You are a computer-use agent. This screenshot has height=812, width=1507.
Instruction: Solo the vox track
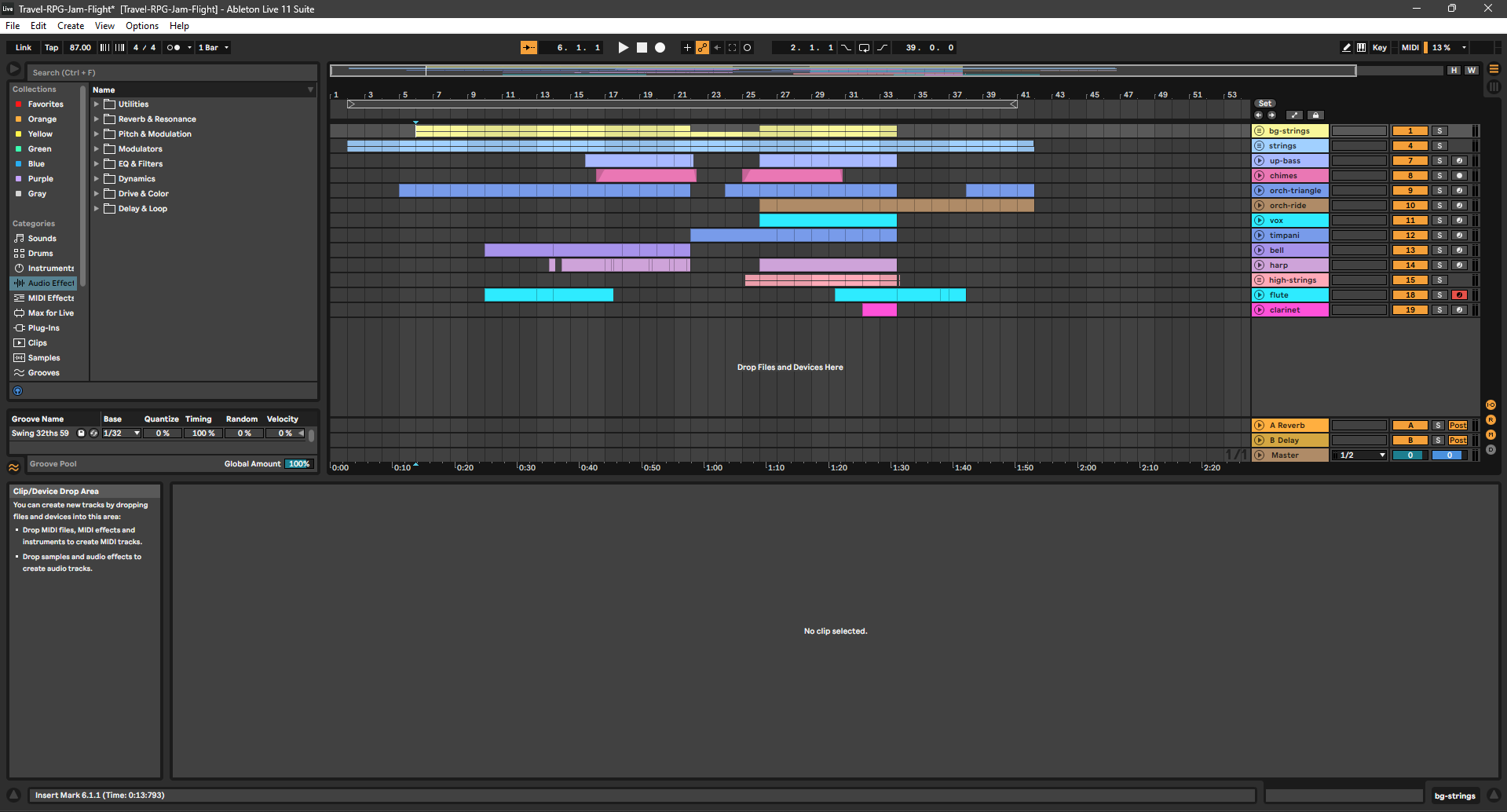click(x=1439, y=221)
